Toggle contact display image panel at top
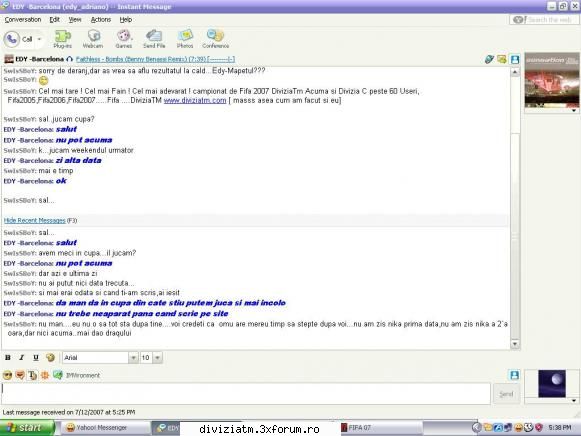The image size is (581, 436). pyautogui.click(x=515, y=59)
